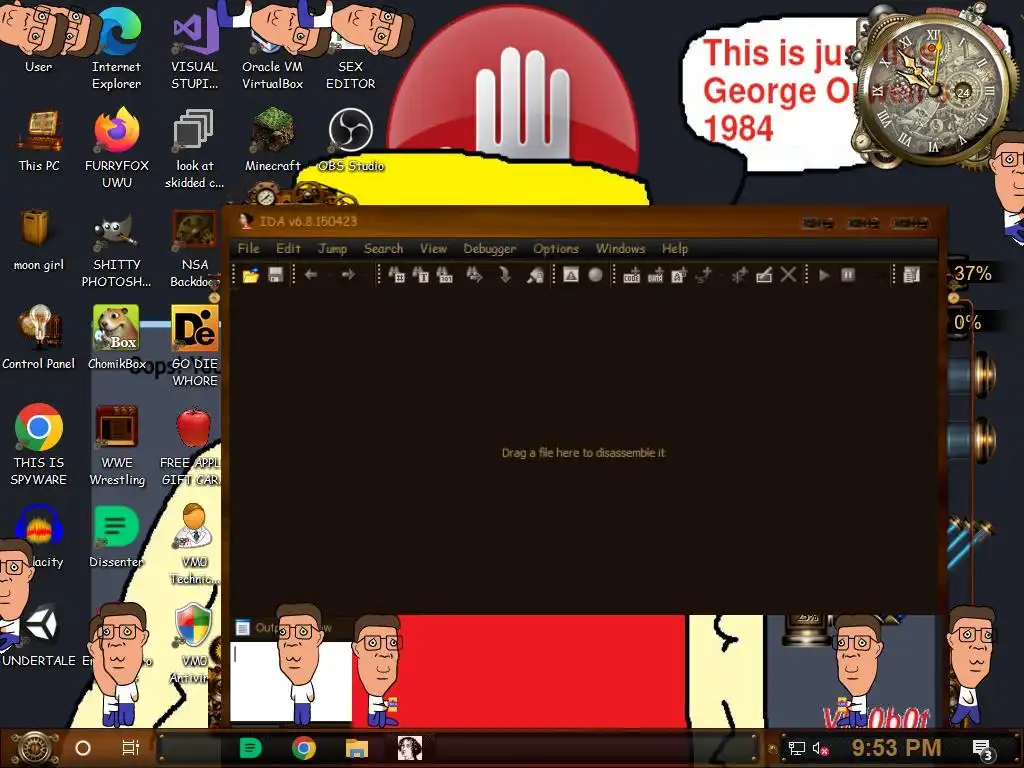Image resolution: width=1024 pixels, height=768 pixels.
Task: Select the Internet Explorer desktop shortcut
Action: click(x=116, y=49)
